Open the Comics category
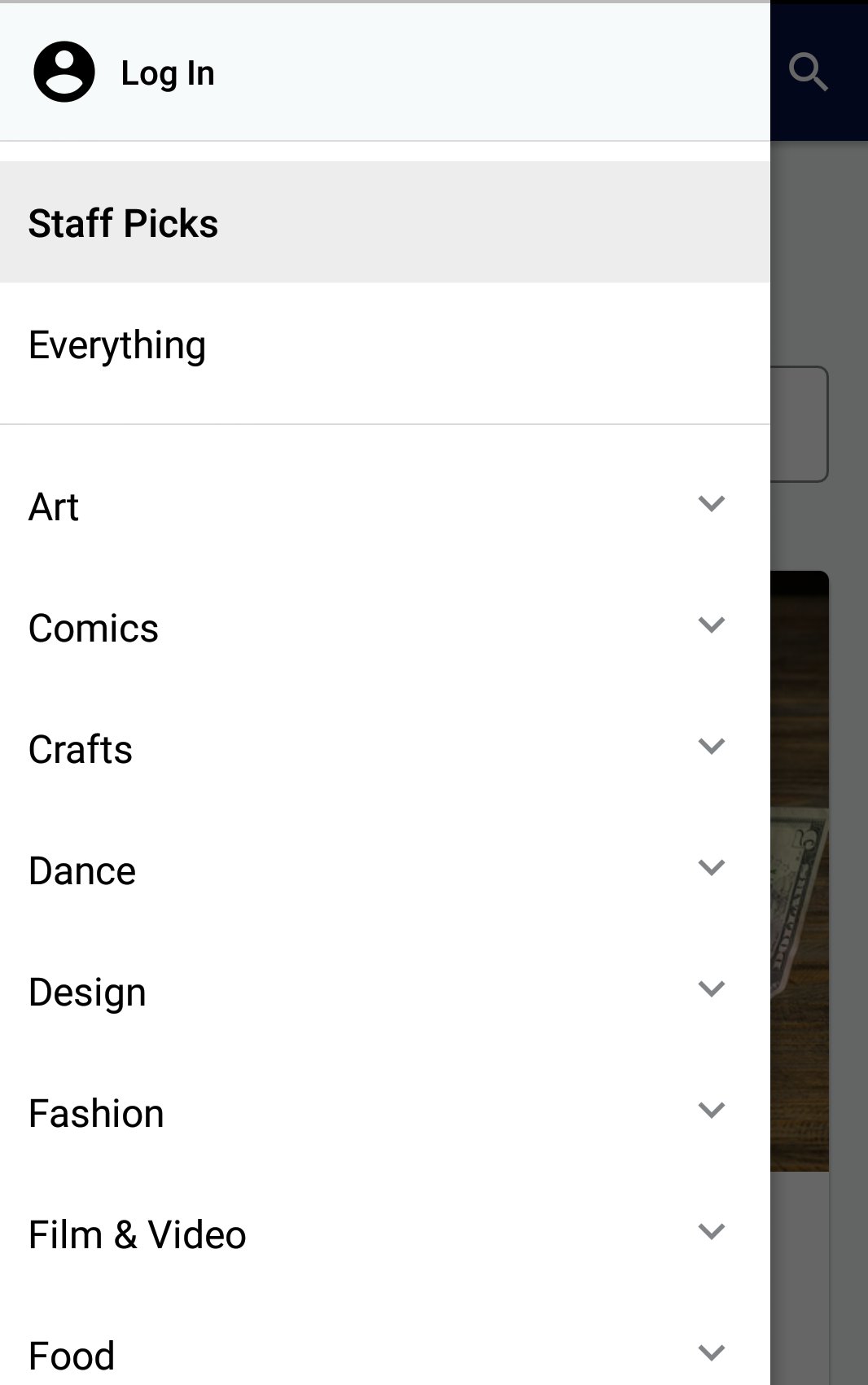Viewport: 868px width, 1385px height. tap(94, 629)
